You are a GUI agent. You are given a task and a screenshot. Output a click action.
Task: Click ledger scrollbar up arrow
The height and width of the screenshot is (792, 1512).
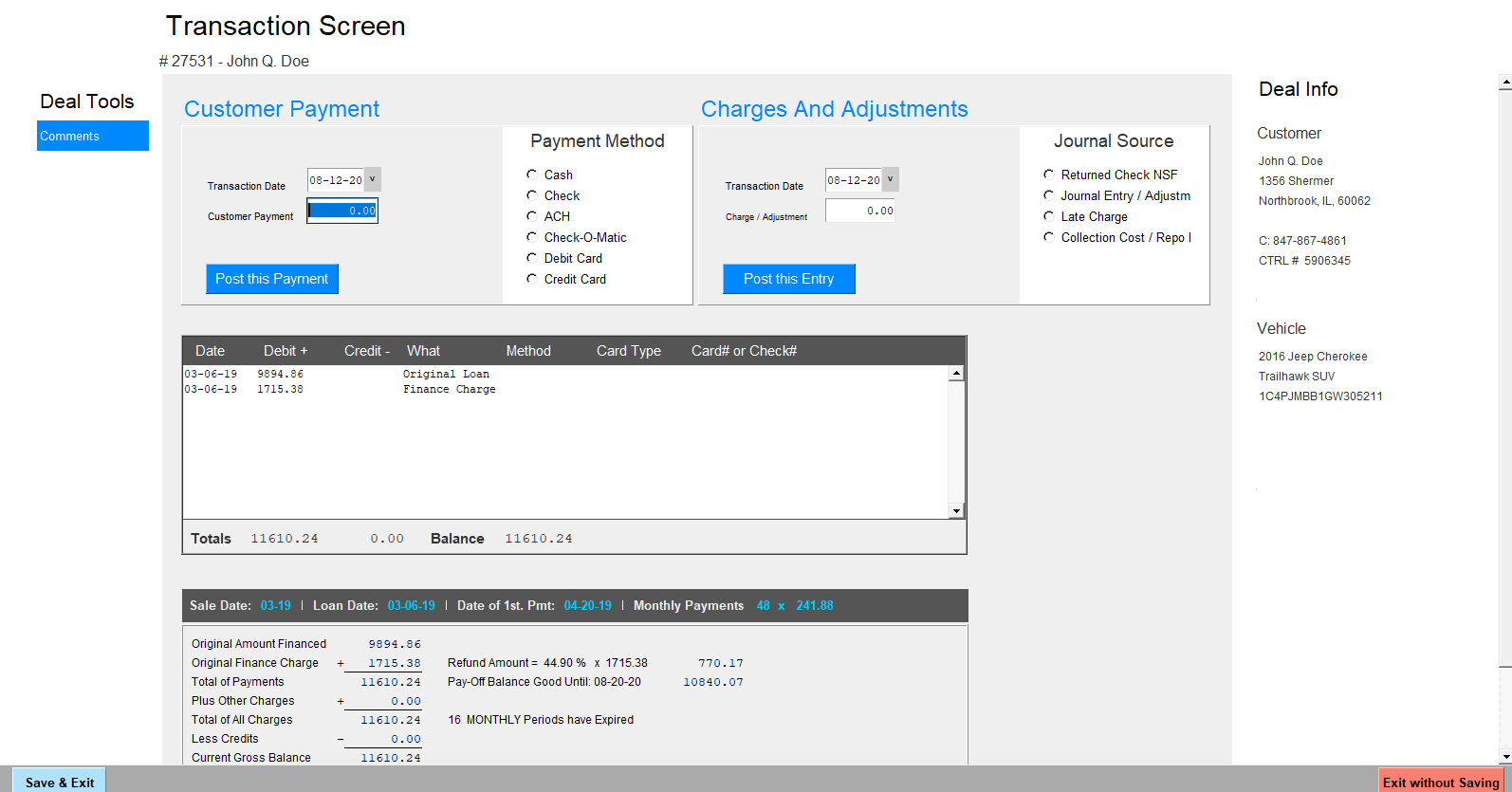point(956,373)
